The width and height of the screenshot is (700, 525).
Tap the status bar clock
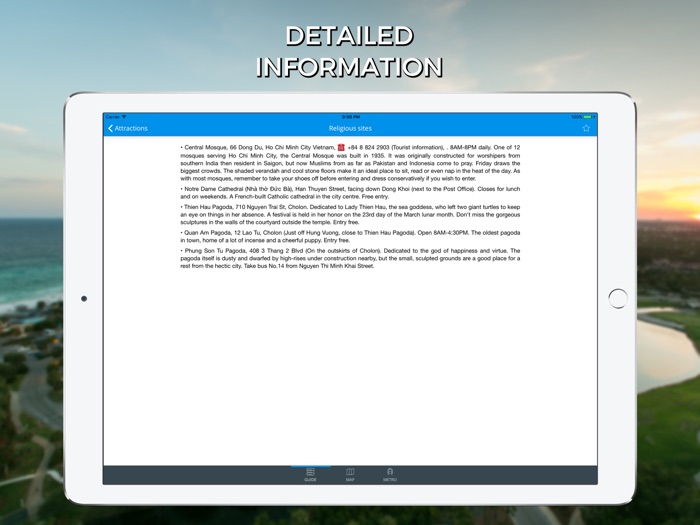(350, 117)
